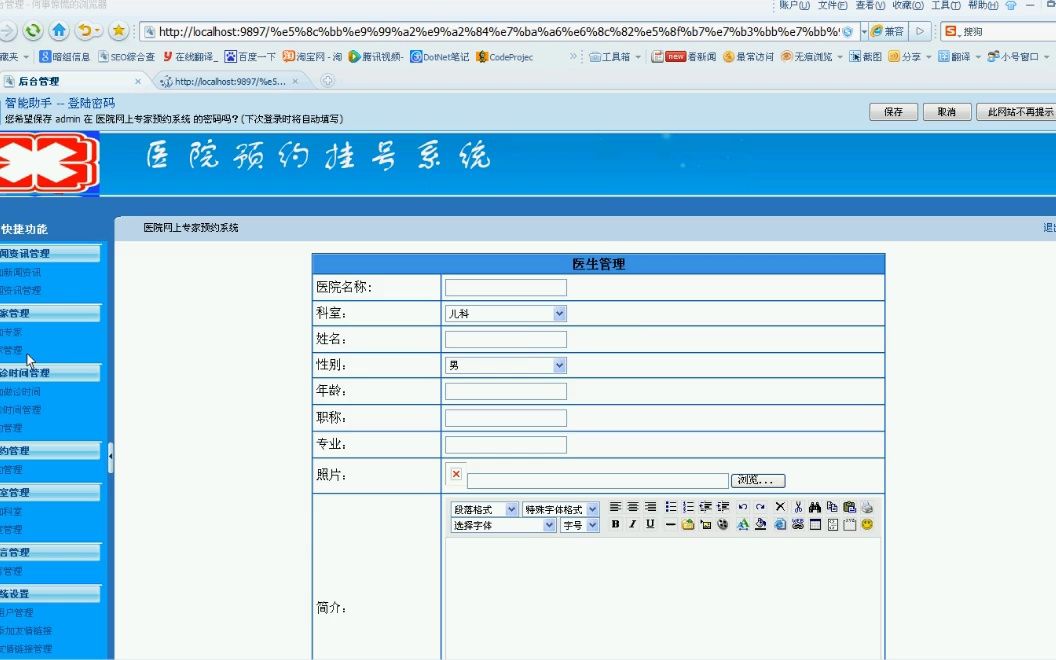This screenshot has height=660, width=1056.
Task: Apply bold formatting in the editor
Action: (615, 524)
